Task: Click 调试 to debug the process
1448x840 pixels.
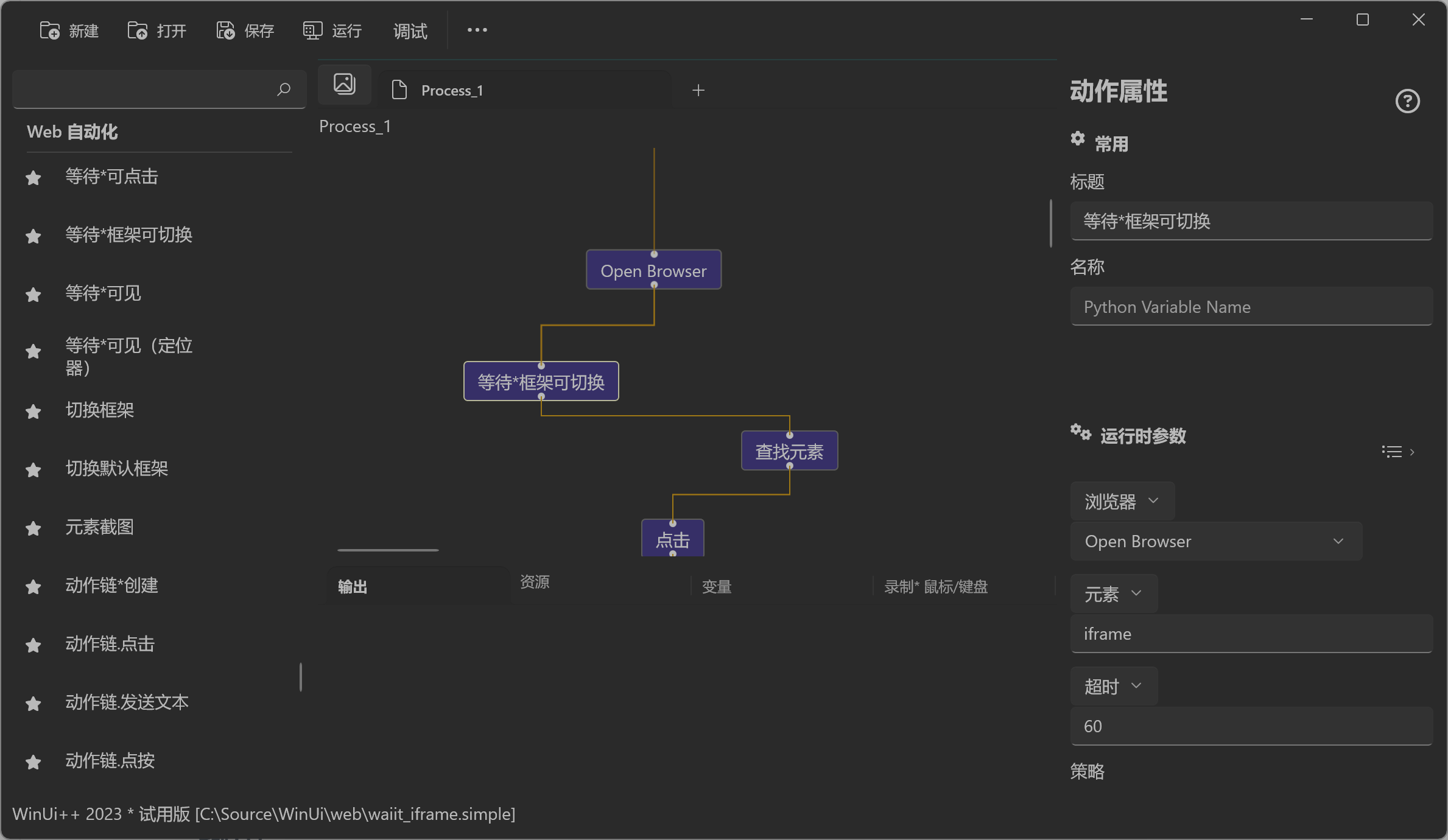Action: click(409, 31)
